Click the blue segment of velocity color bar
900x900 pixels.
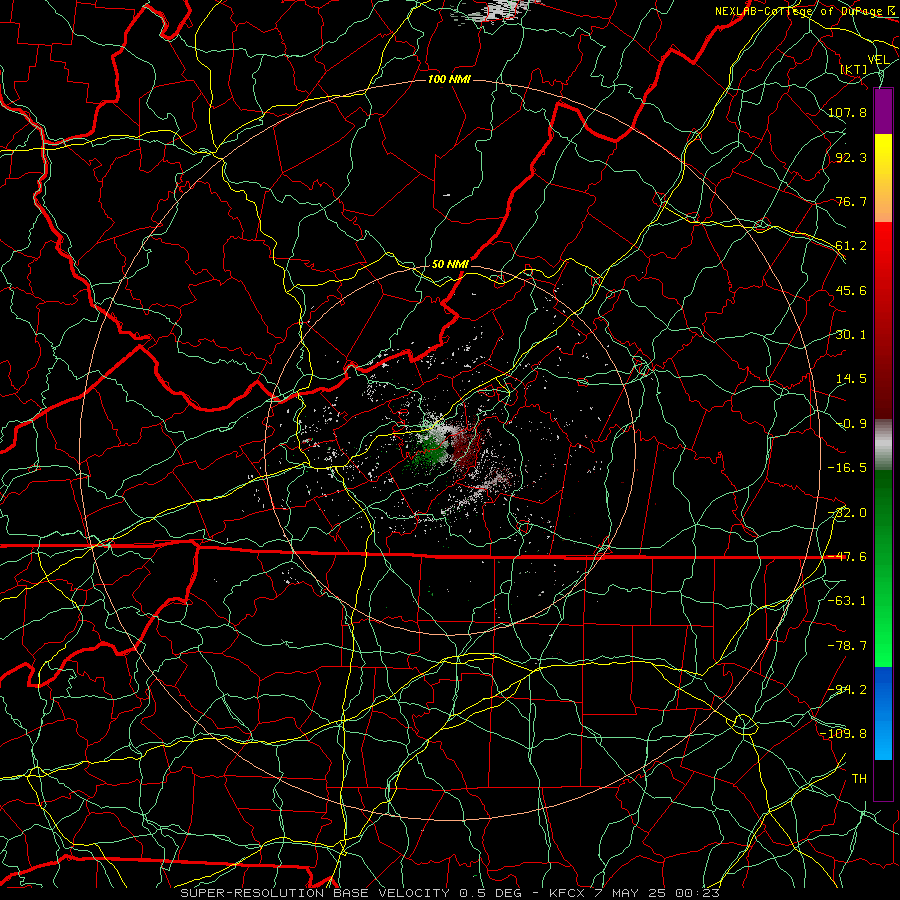[883, 713]
